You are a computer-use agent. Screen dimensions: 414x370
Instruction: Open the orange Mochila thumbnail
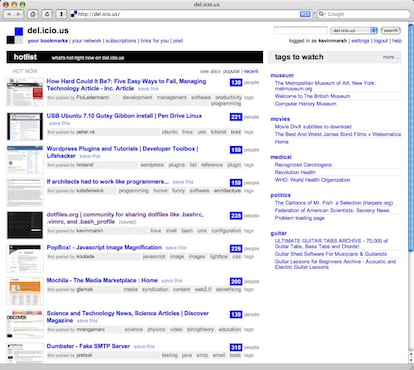pos(25,291)
